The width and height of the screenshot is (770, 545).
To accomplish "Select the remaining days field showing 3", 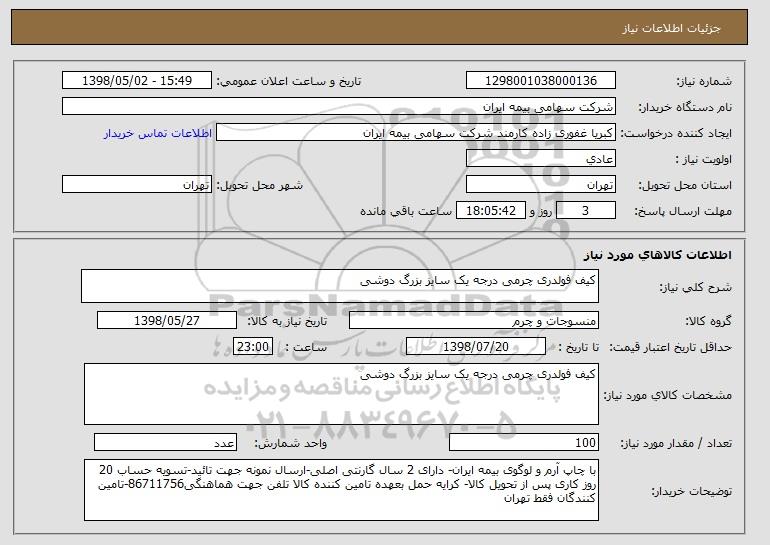I will click(x=585, y=211).
